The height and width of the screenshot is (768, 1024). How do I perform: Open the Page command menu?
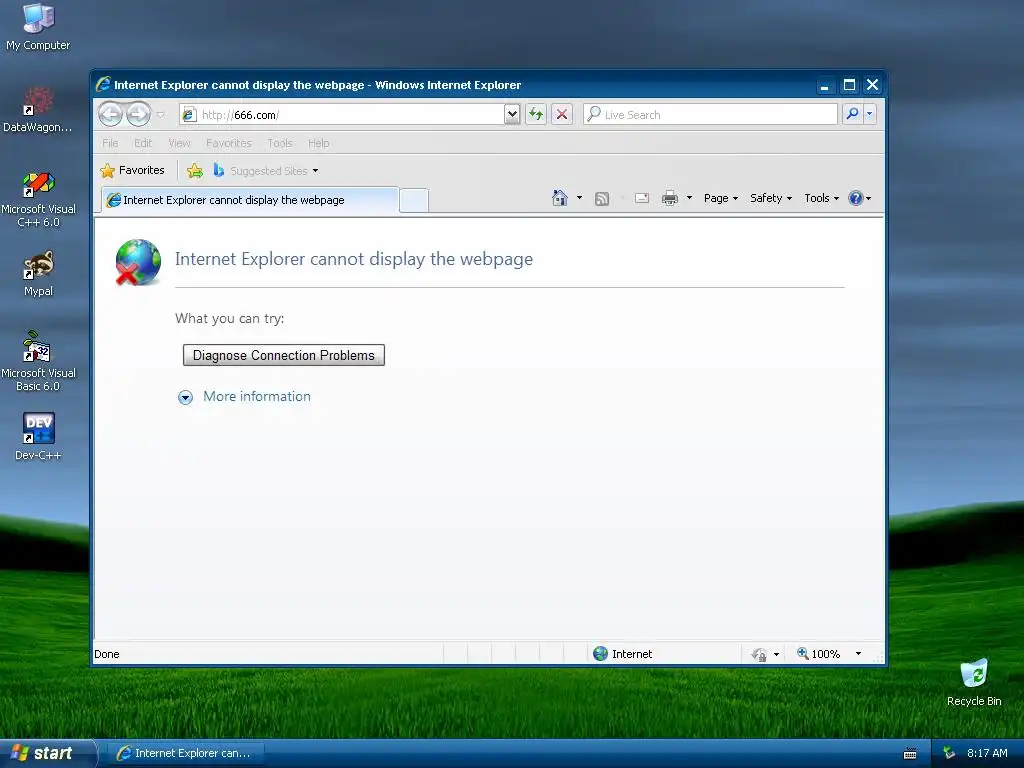pos(720,198)
